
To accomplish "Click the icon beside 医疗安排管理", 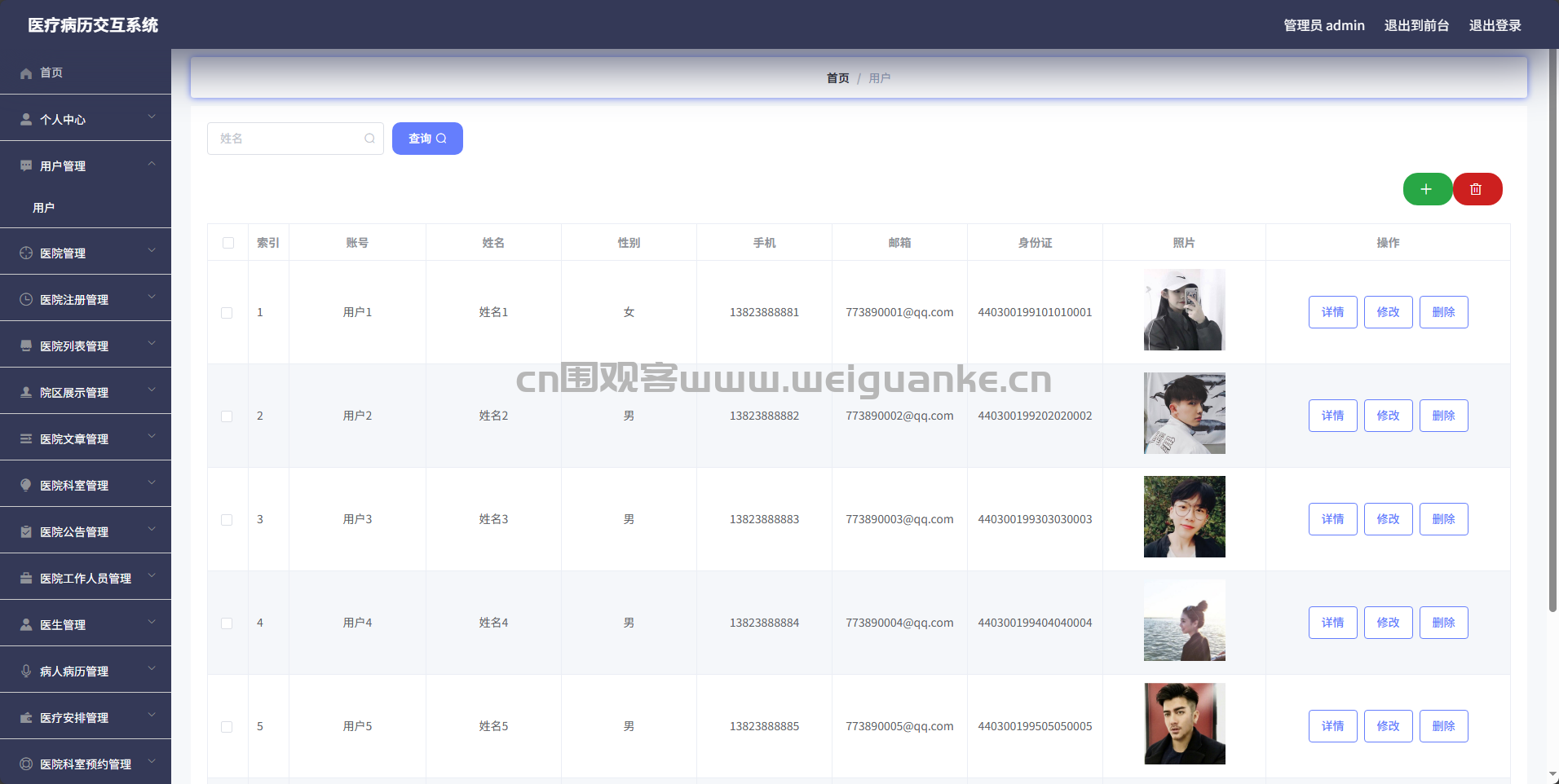I will (x=26, y=717).
